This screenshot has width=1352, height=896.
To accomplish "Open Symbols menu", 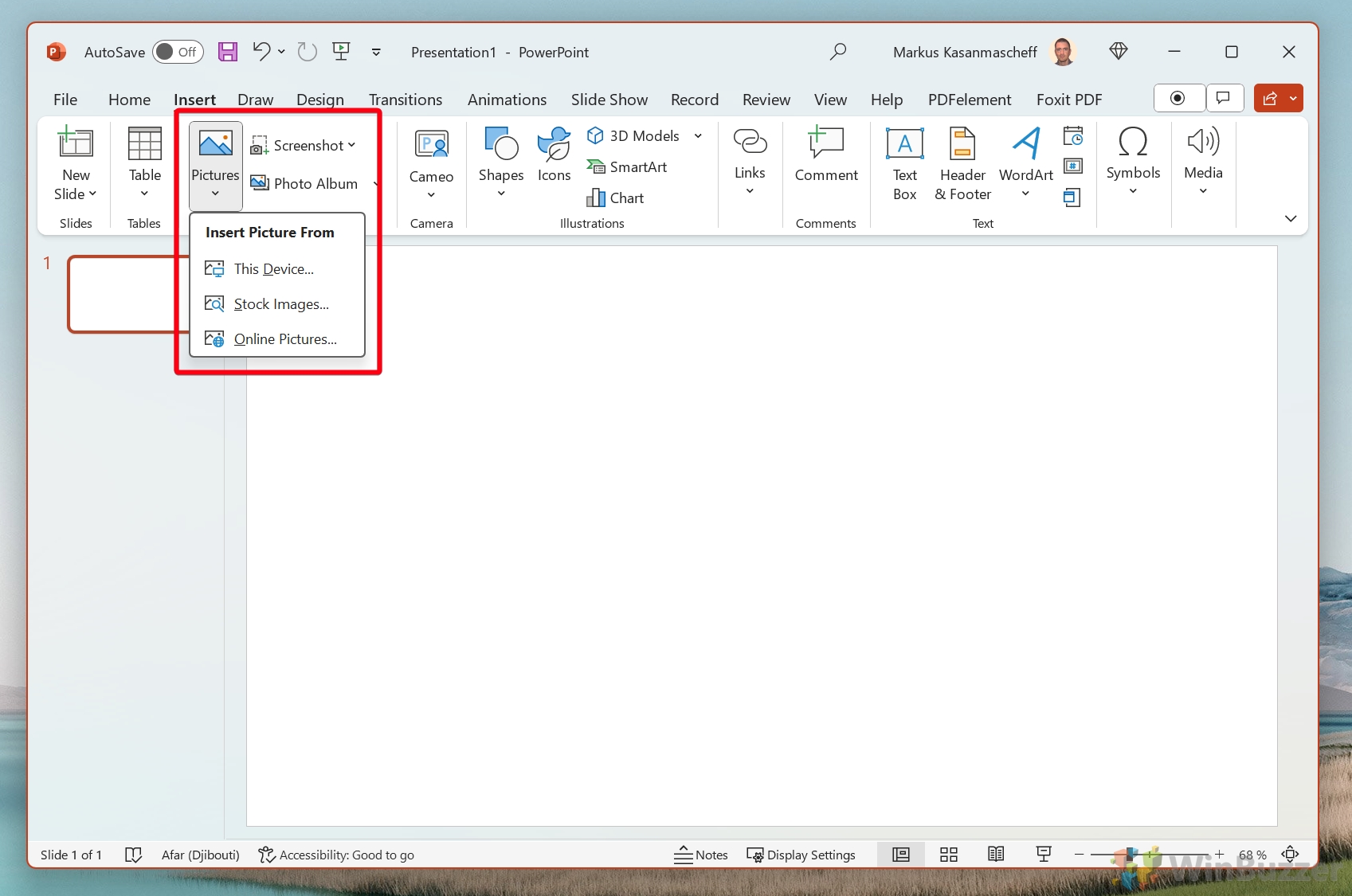I will pyautogui.click(x=1133, y=162).
